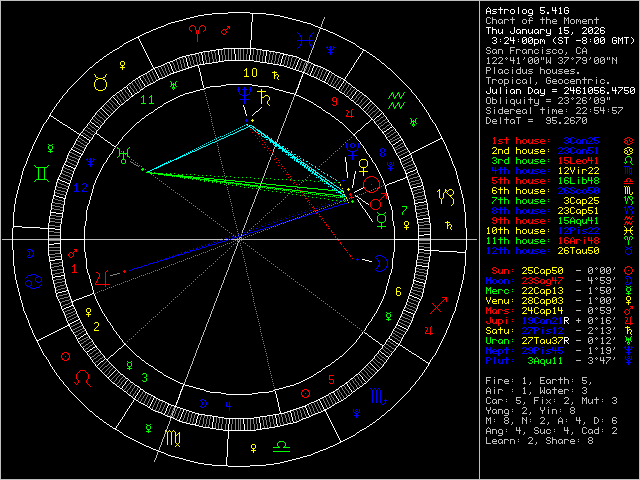Click the large yellow Venus glyph inside the wheel
Screen dimensions: 640x480
point(363,167)
